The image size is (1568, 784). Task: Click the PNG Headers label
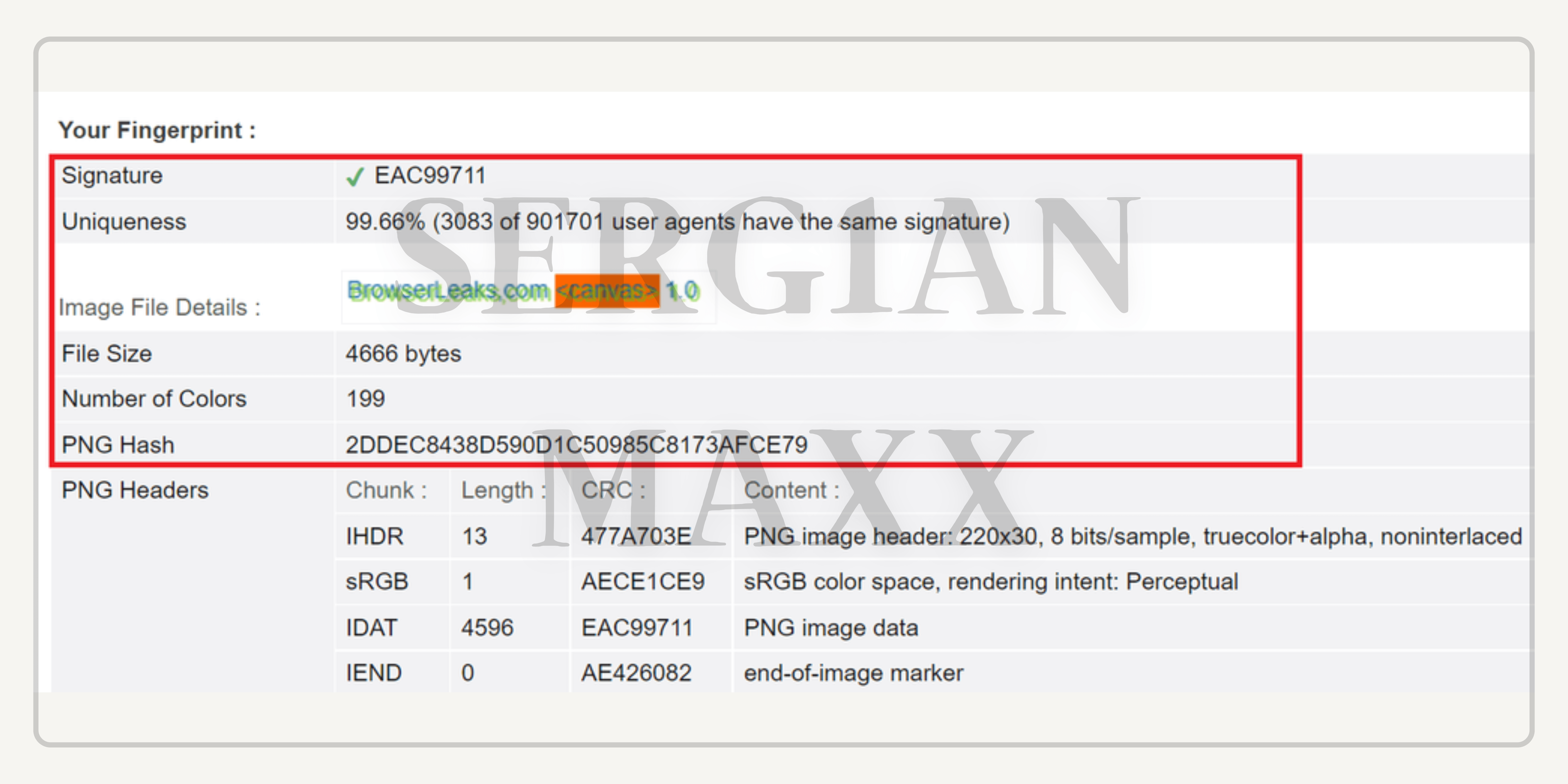(135, 490)
